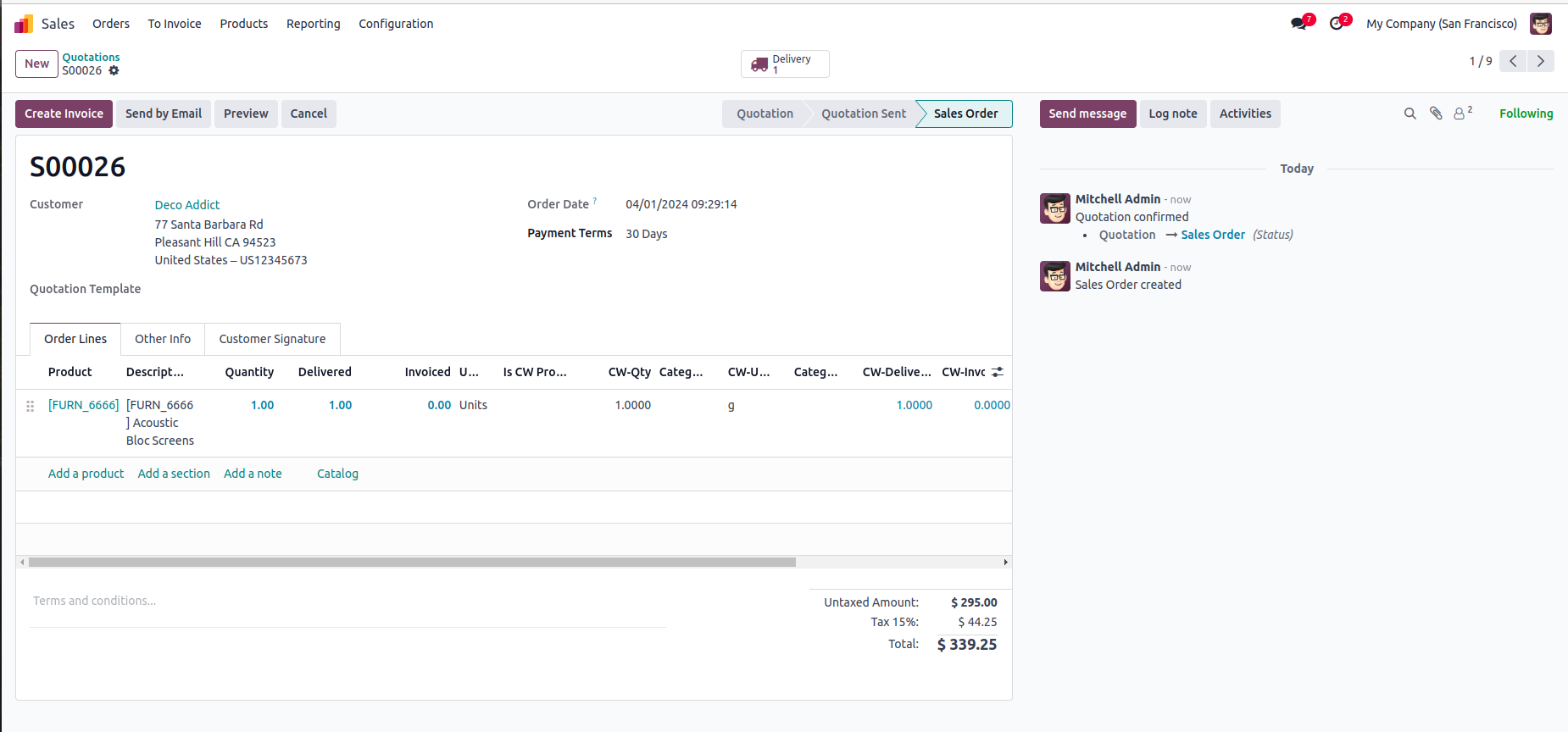Click the Order Date value 04/01/2024 09:29:14

click(x=681, y=204)
